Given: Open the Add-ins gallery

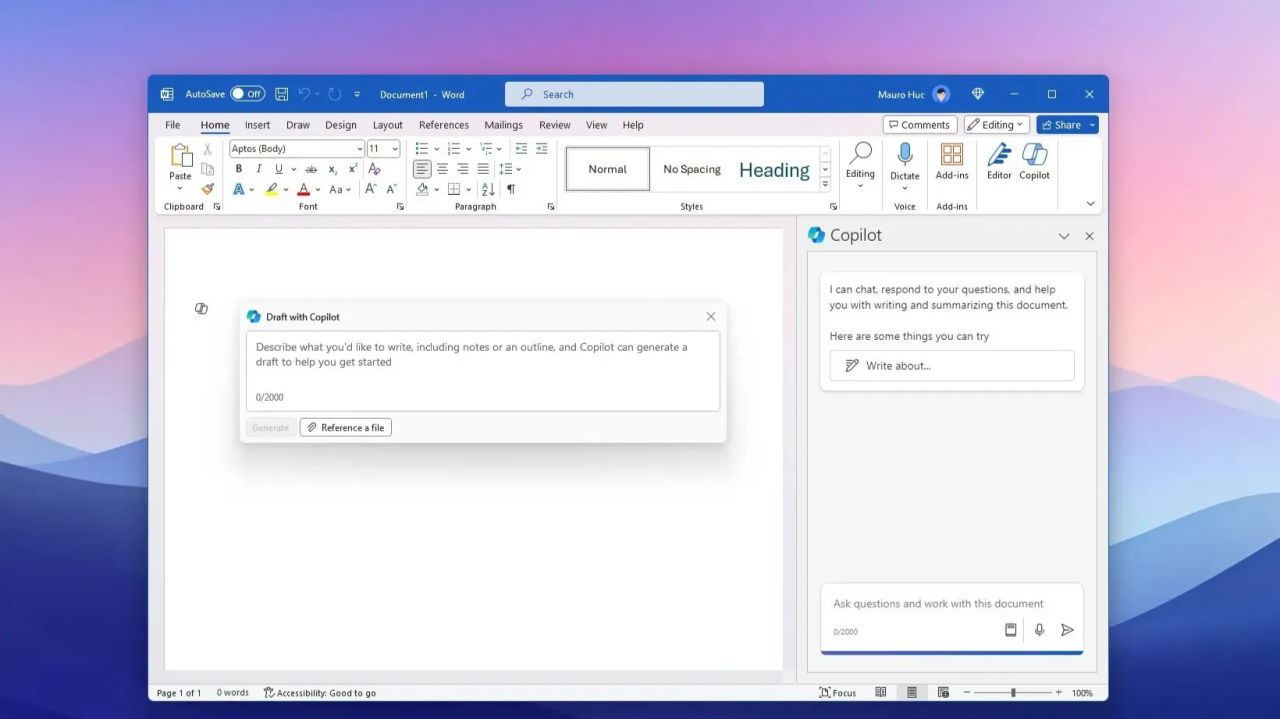Looking at the screenshot, I should 952,161.
